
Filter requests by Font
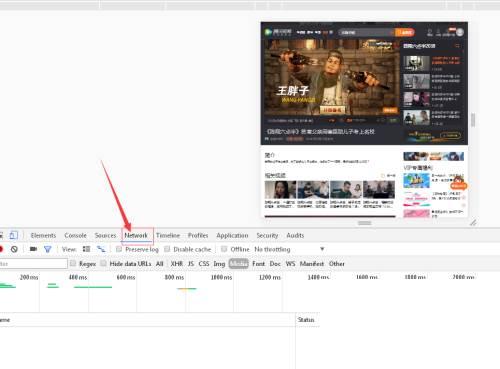258,264
